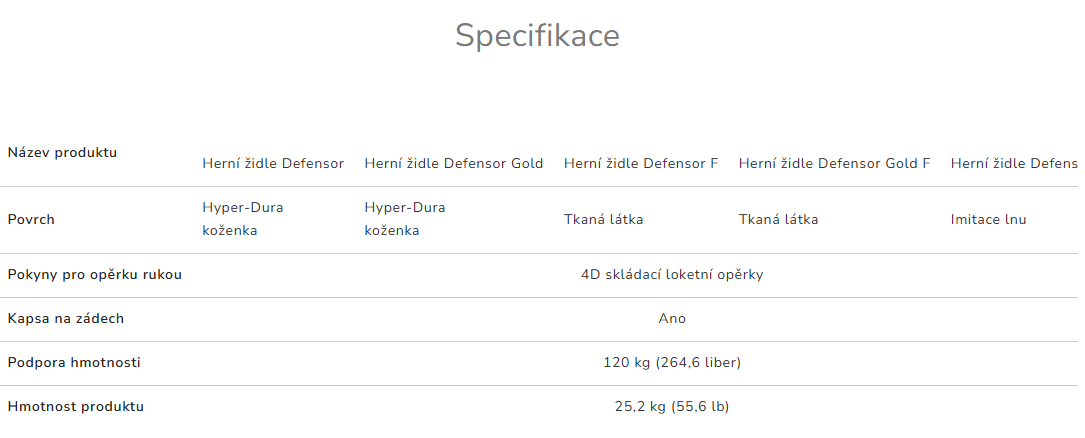The height and width of the screenshot is (438, 1085).
Task: Select the Imitace lnu surface cell
Action: coord(988,220)
